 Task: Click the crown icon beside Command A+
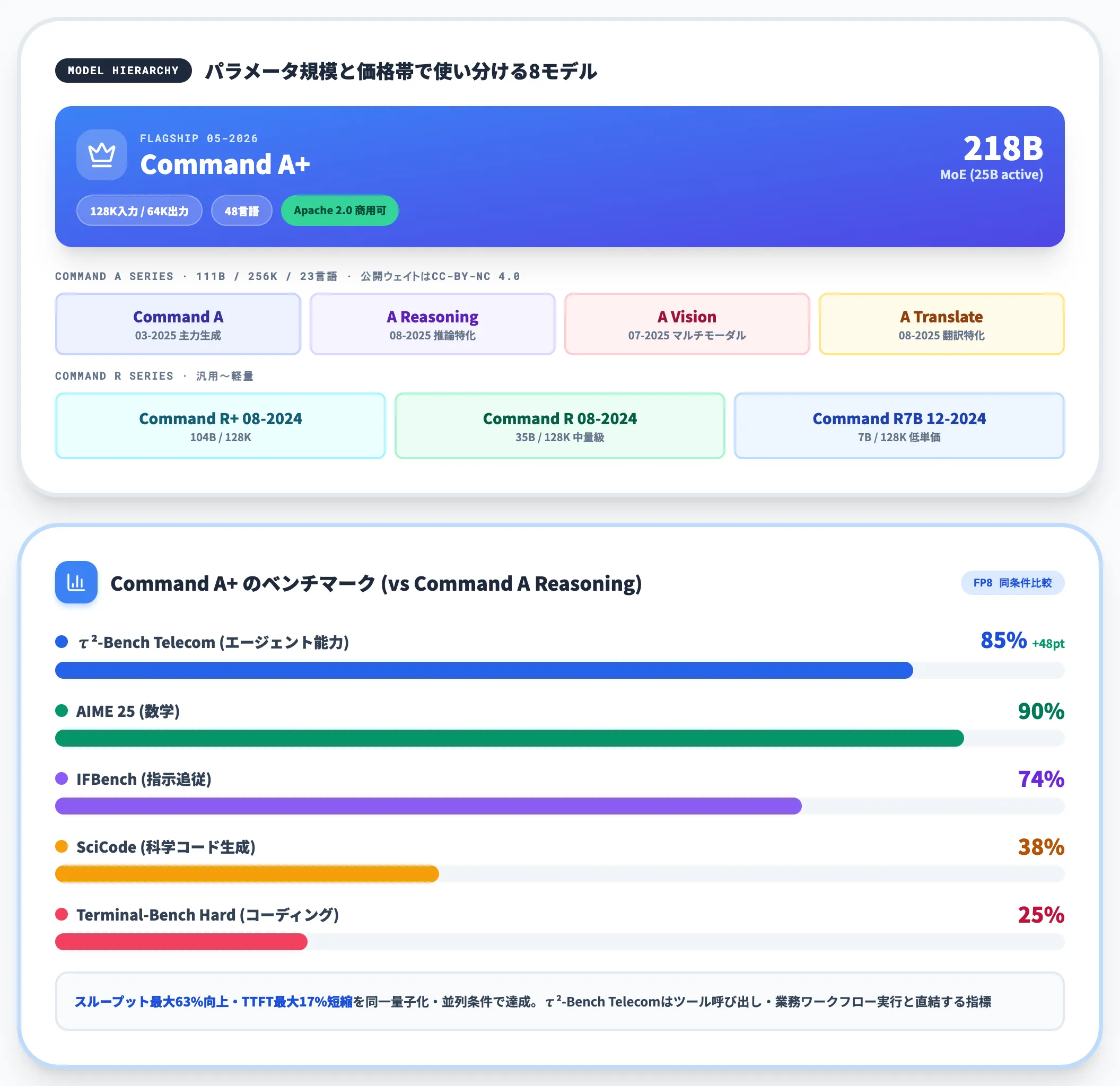click(102, 155)
